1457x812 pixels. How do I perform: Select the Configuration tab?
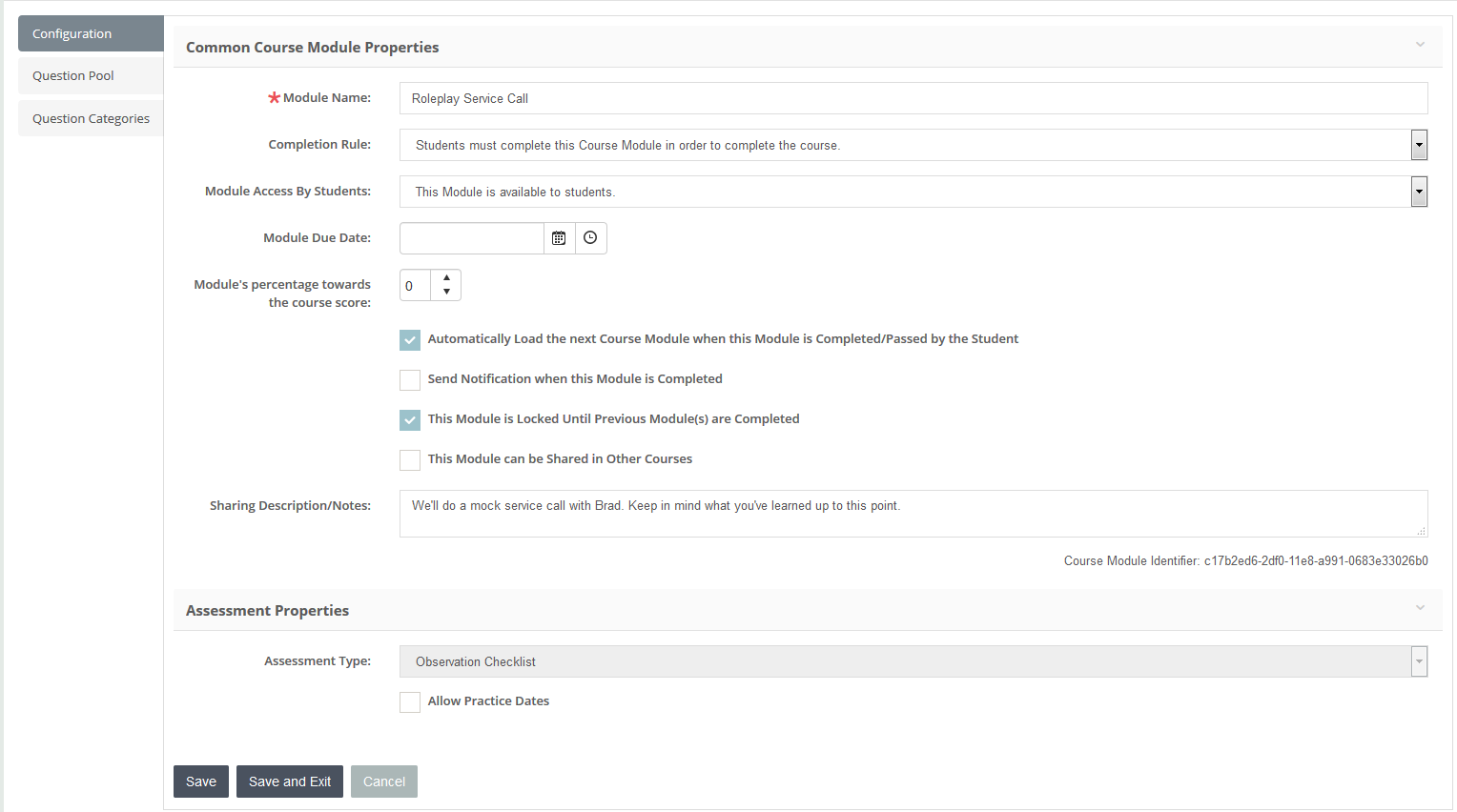70,32
